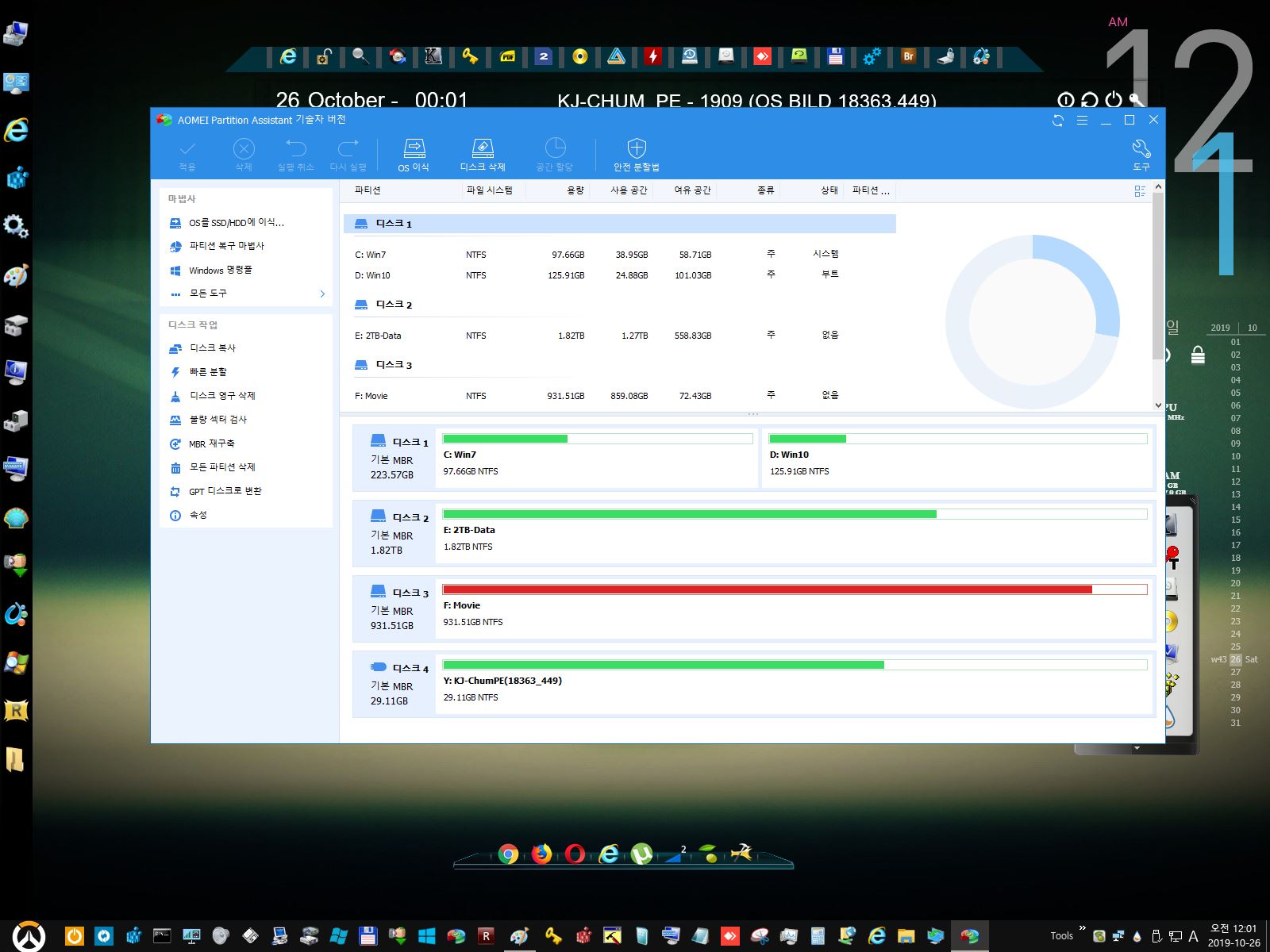1270x952 pixels.
Task: Toggle the partition list view mode icon
Action: coord(1140,191)
